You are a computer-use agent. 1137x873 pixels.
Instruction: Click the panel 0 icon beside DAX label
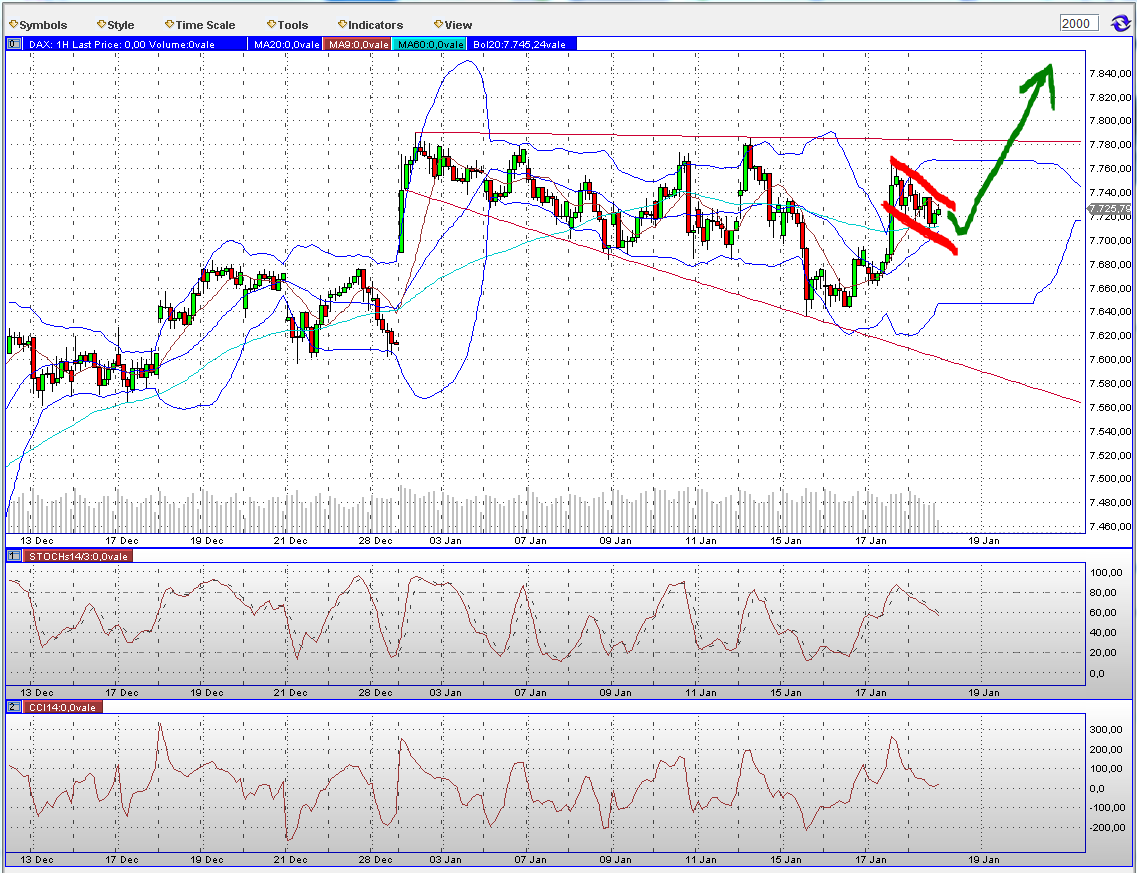pyautogui.click(x=13, y=44)
